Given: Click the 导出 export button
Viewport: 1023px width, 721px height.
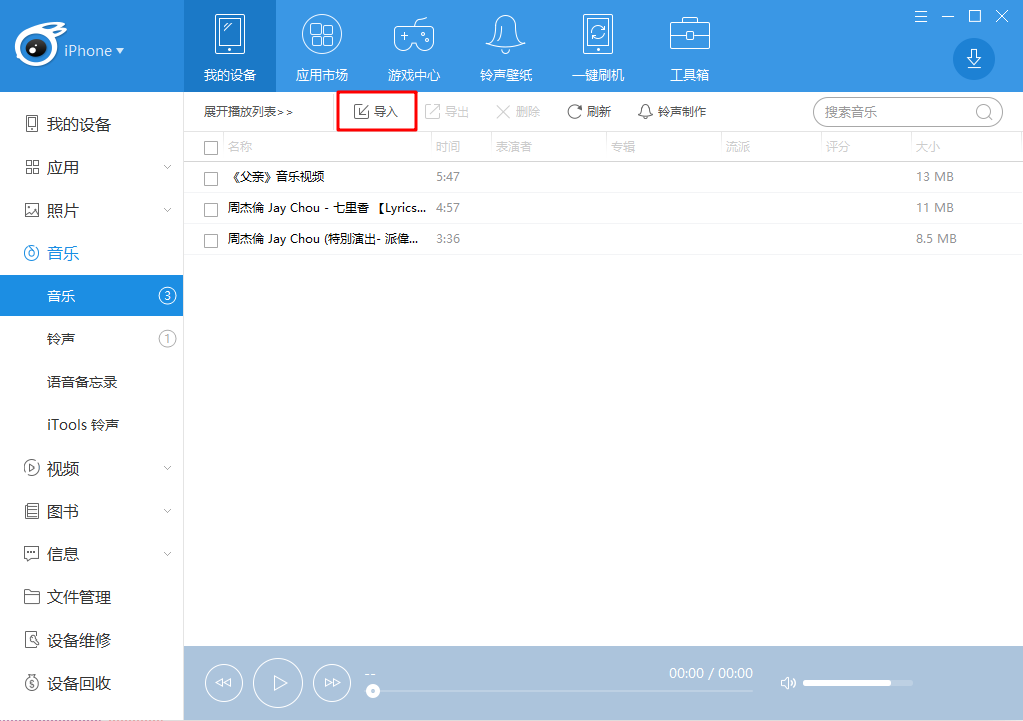Looking at the screenshot, I should (x=447, y=112).
